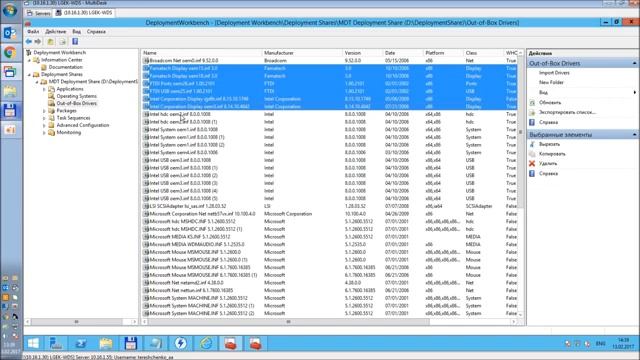Expand the Advanced Configuration tree node

pos(44,125)
